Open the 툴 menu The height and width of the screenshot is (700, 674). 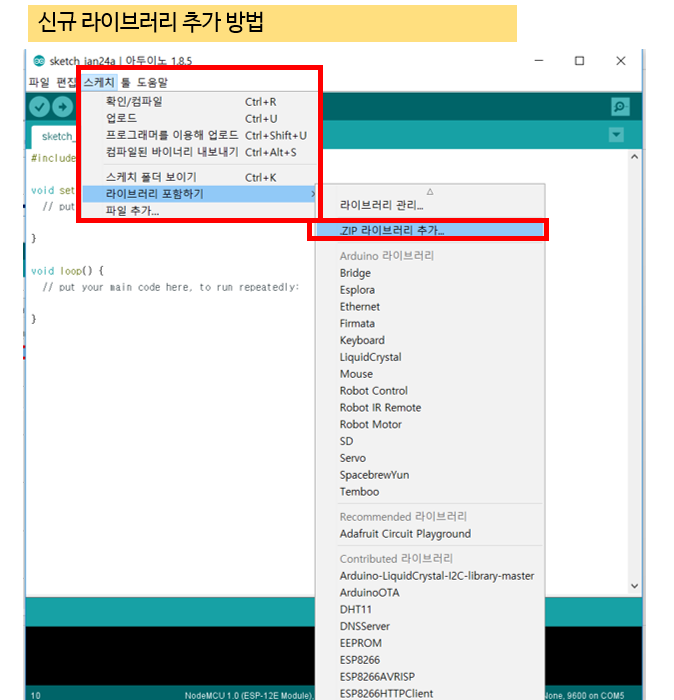pyautogui.click(x=126, y=83)
